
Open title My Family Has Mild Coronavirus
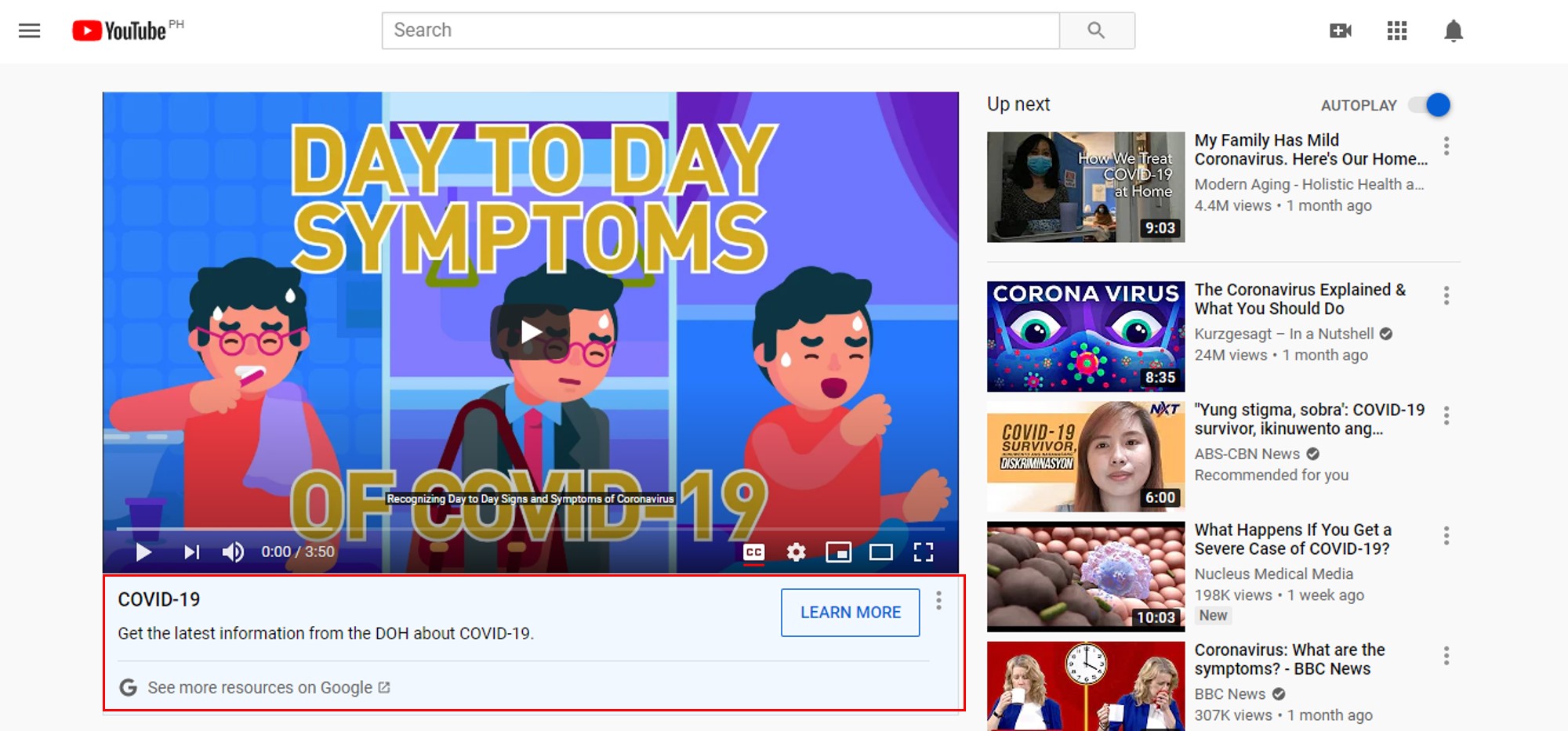[x=1311, y=150]
